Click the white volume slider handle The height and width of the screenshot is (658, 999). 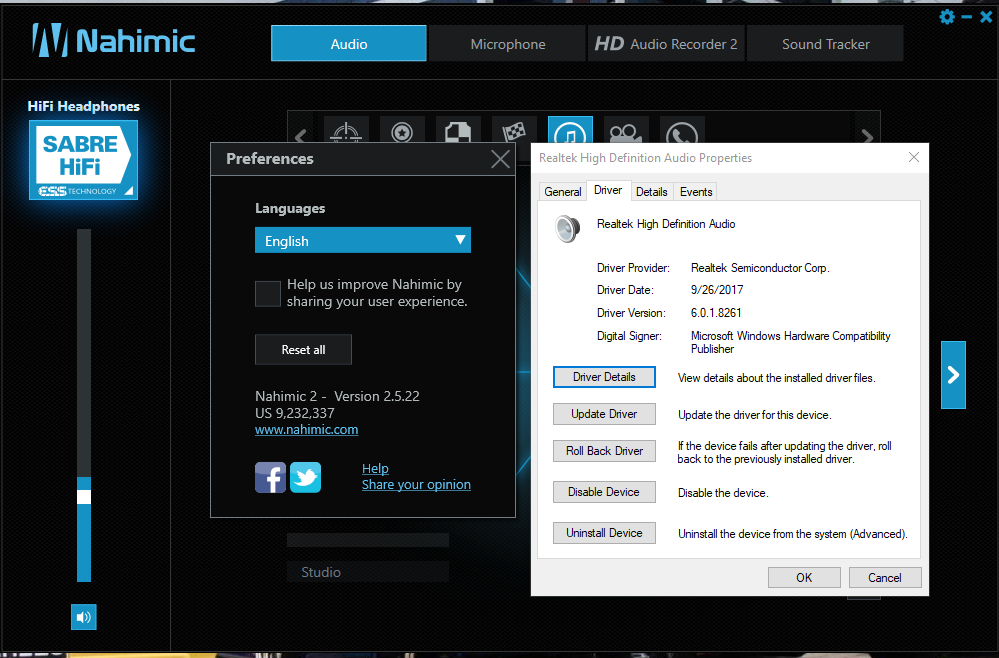click(84, 497)
